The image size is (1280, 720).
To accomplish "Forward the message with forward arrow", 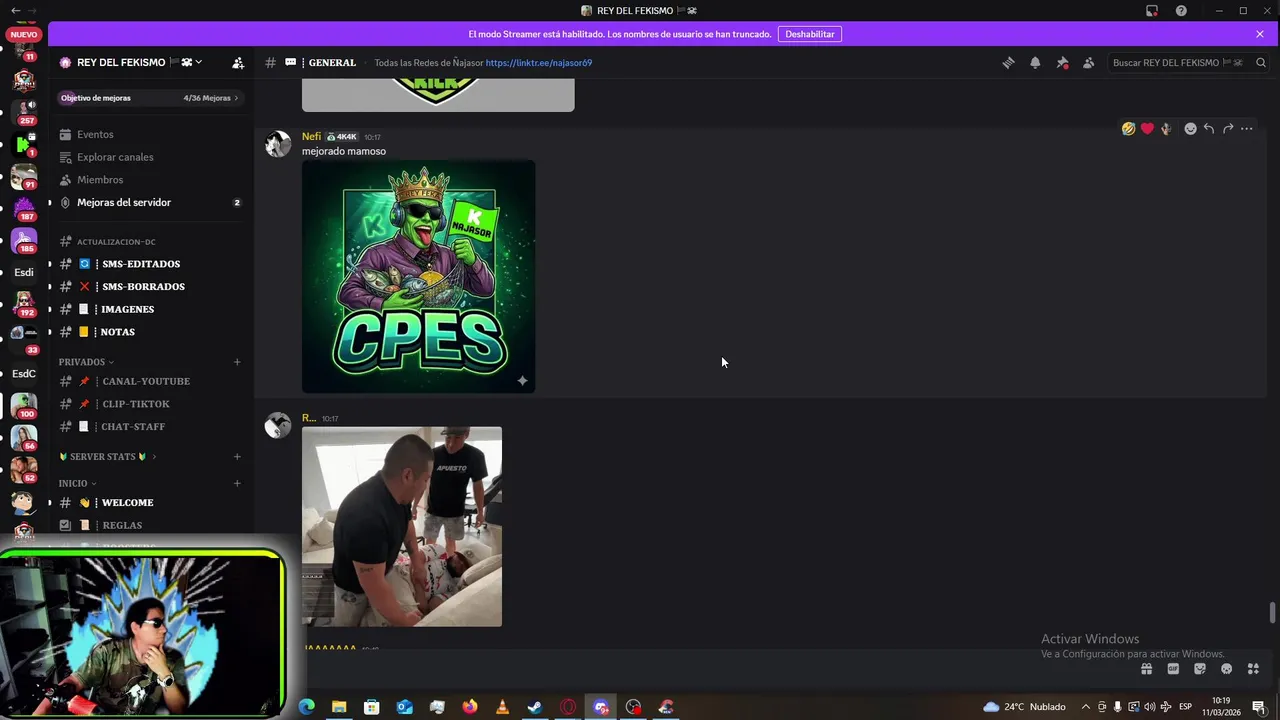I will (1228, 128).
